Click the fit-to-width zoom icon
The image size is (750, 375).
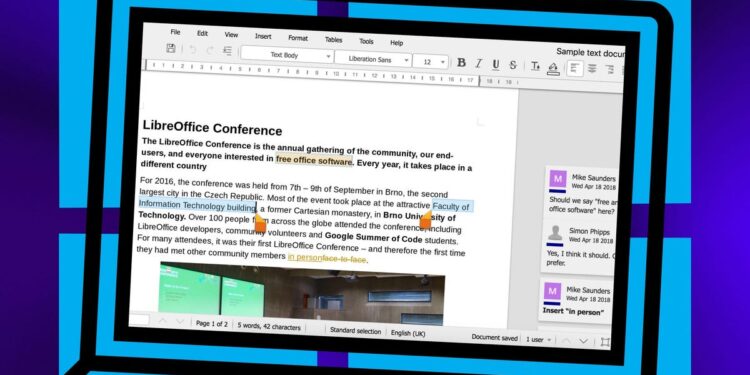coord(605,342)
